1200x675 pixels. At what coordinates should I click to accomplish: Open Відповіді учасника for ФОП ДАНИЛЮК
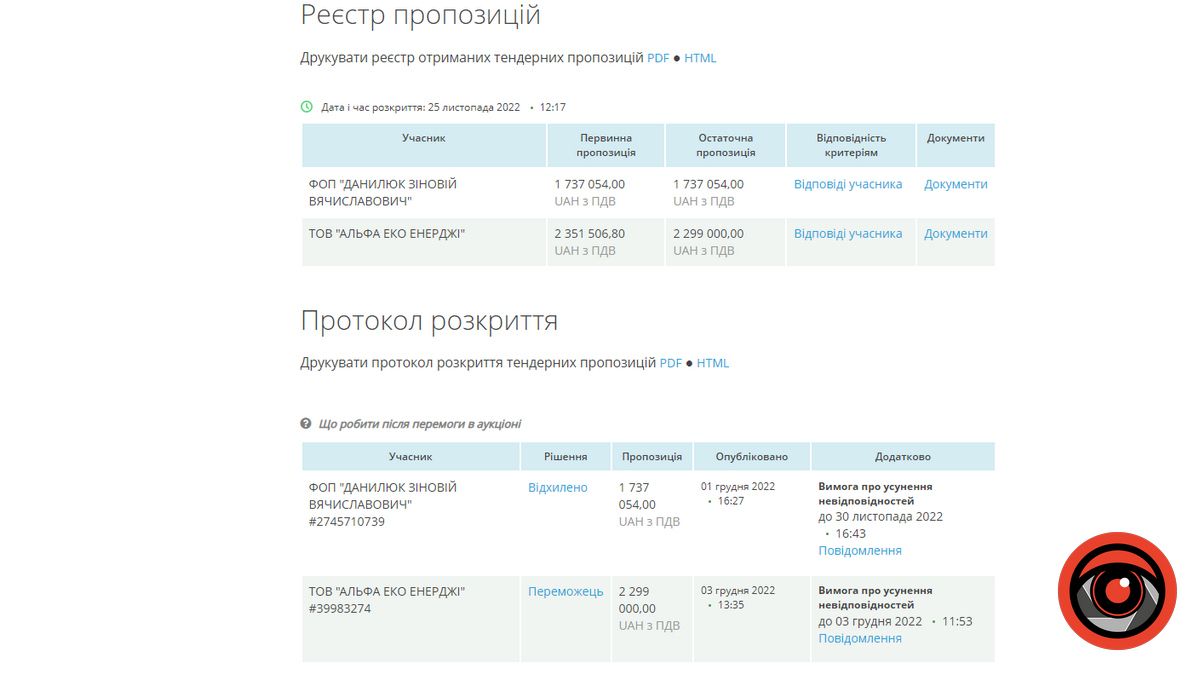click(x=848, y=184)
